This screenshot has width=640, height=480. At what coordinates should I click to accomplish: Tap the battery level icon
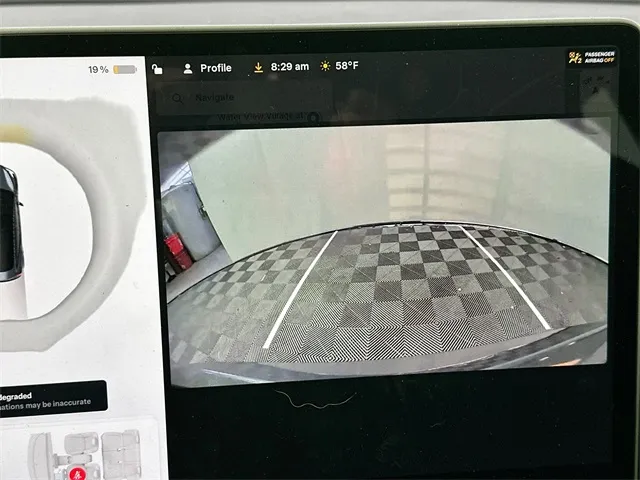(125, 70)
